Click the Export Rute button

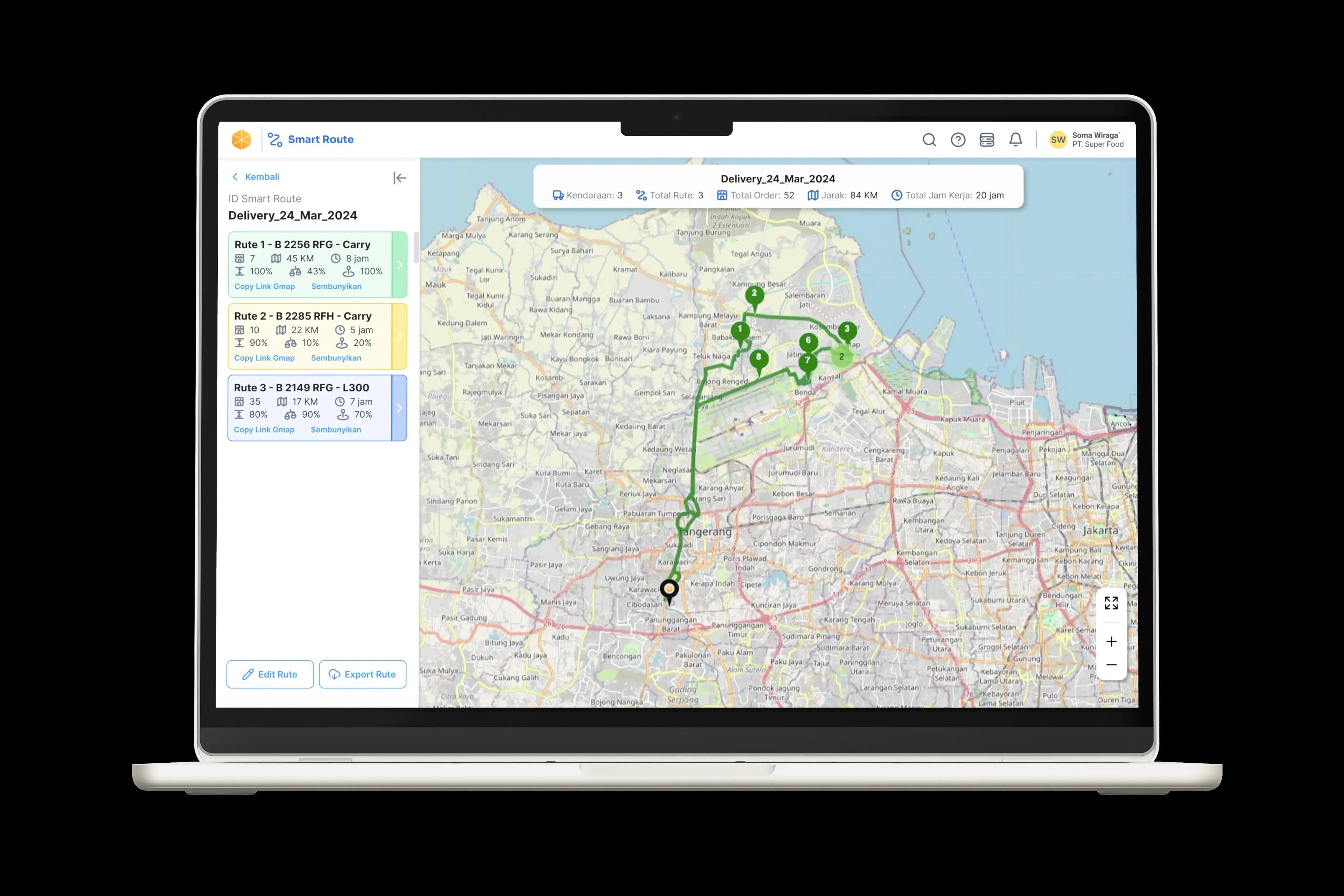point(362,674)
